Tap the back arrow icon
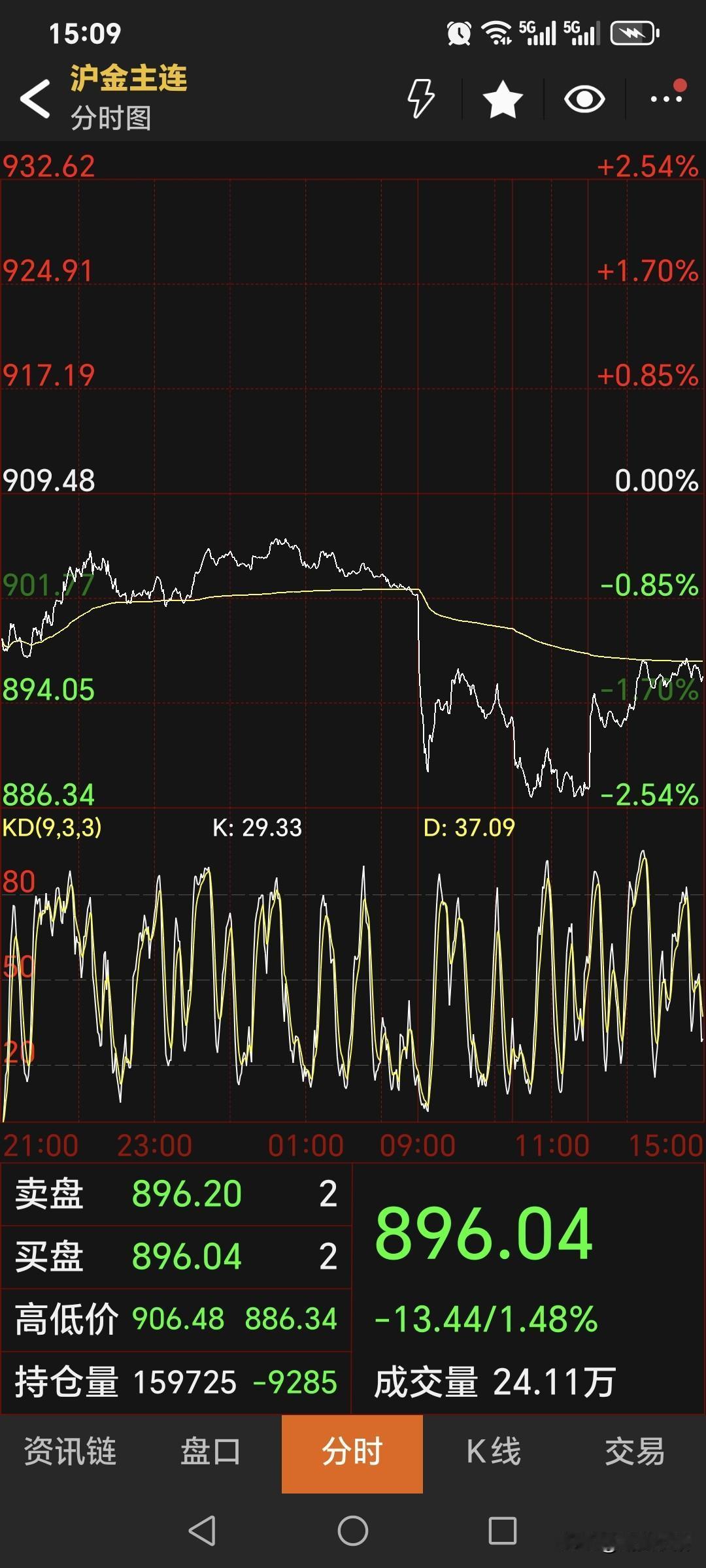Viewport: 706px width, 1568px height. [x=35, y=99]
